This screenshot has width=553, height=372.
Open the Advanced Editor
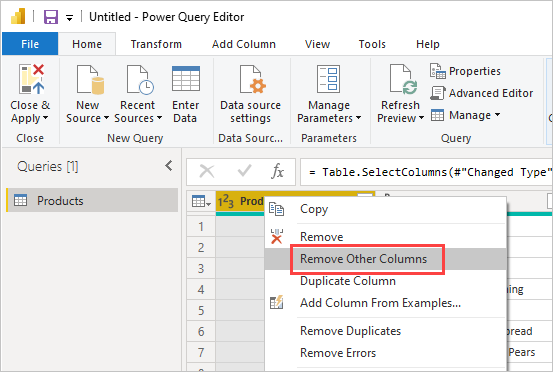tap(481, 93)
